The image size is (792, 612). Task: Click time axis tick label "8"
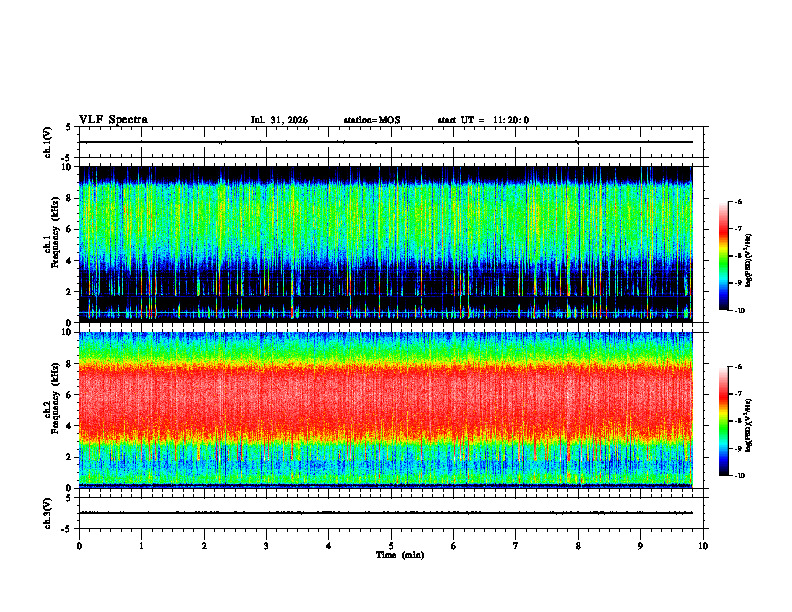(578, 546)
